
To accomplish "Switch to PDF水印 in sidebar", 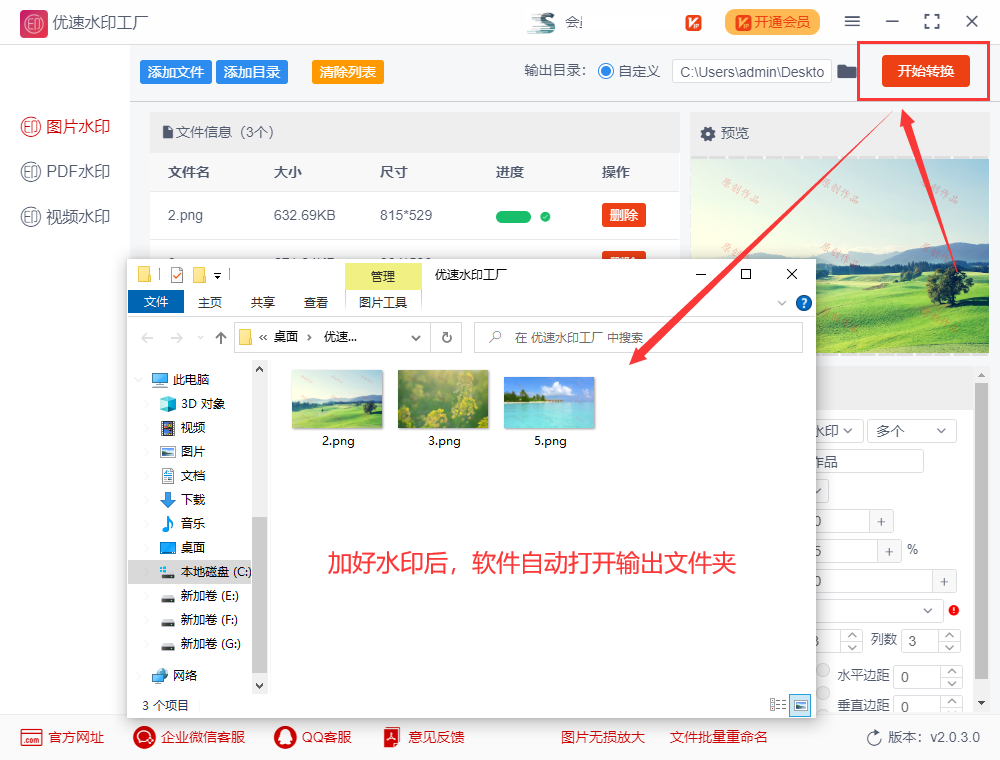I will point(65,172).
